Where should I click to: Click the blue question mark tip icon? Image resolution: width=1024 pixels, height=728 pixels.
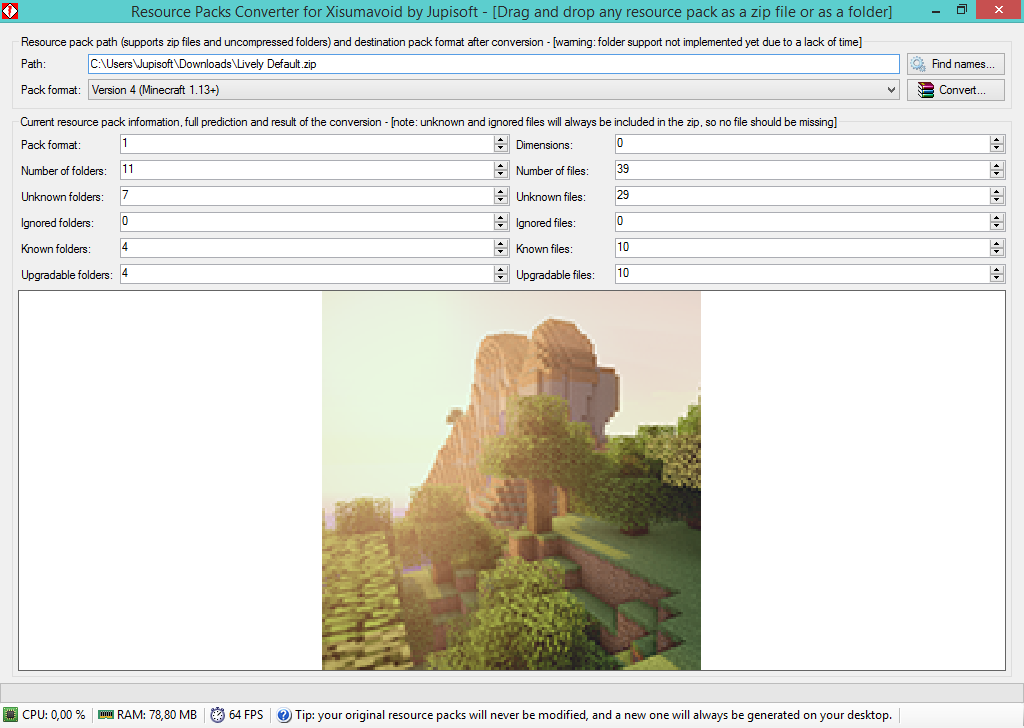click(284, 715)
